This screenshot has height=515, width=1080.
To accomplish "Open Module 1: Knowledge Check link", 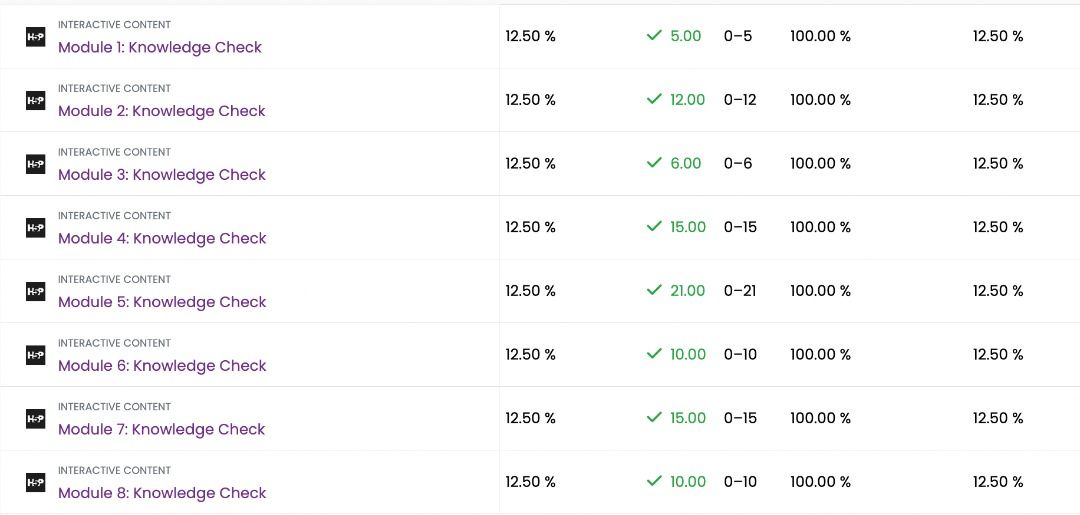I will [160, 47].
